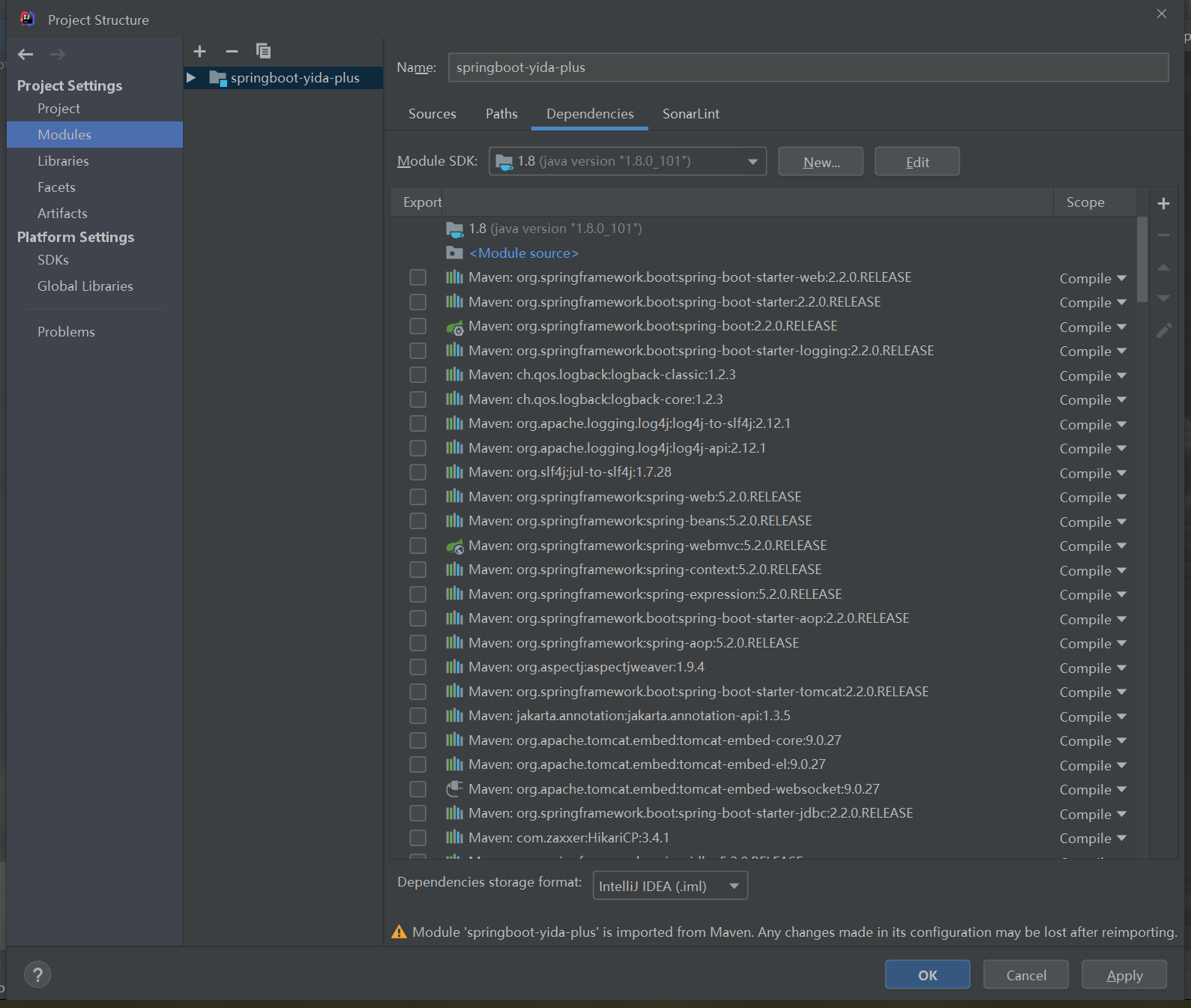Screen dimensions: 1191x1008
Task: Enable export for log4j-api:2.12.1
Action: [x=418, y=448]
